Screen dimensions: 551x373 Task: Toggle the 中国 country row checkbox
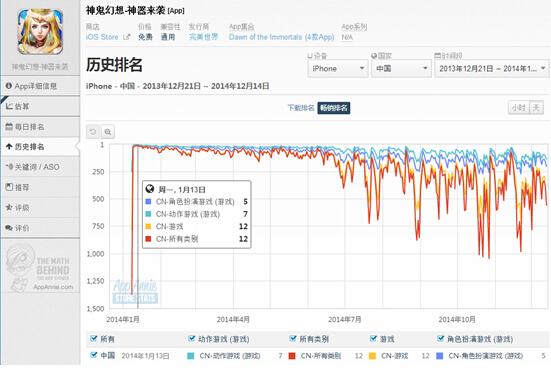click(94, 355)
